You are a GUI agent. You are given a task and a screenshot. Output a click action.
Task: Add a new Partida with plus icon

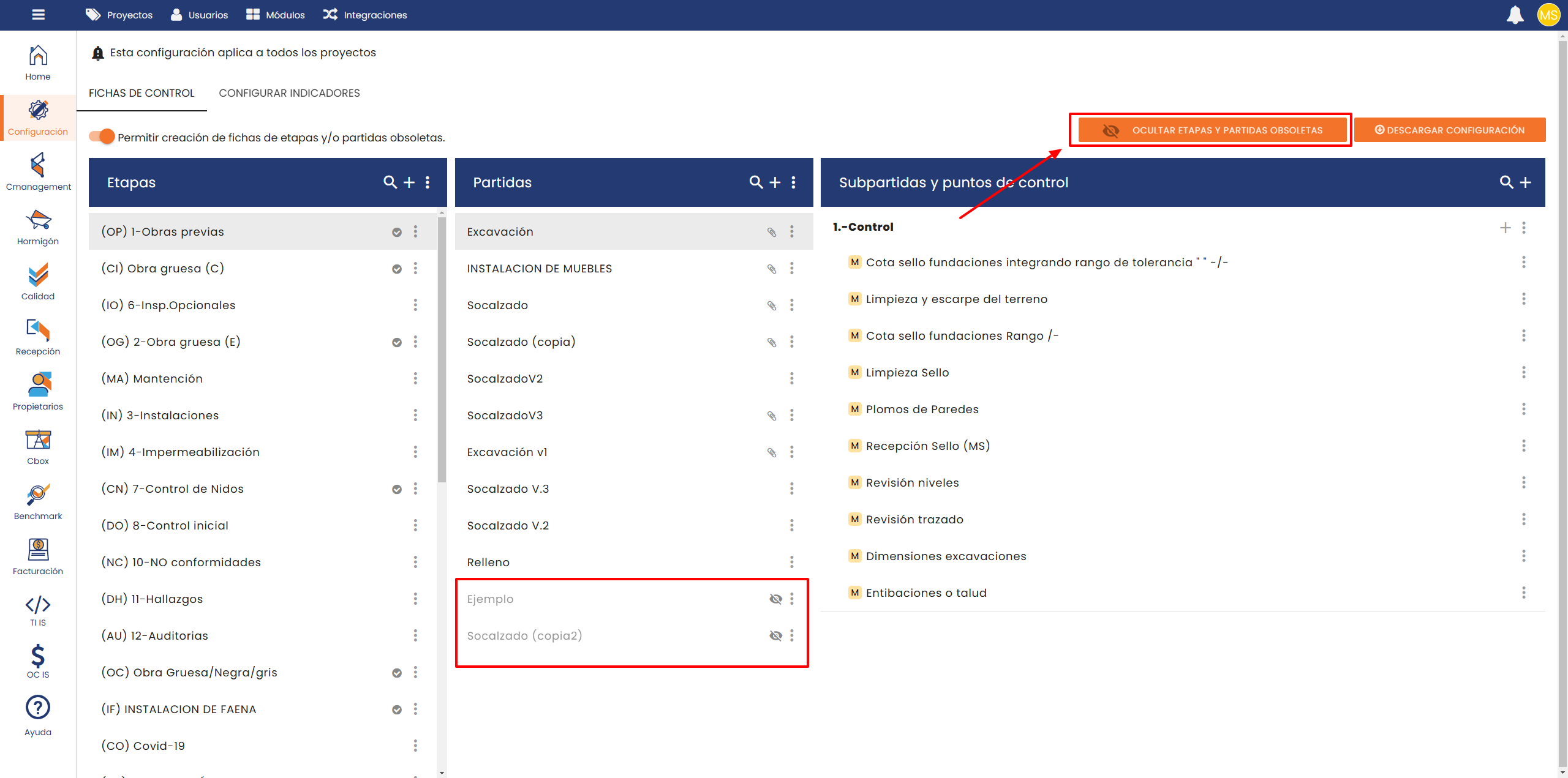(x=775, y=182)
